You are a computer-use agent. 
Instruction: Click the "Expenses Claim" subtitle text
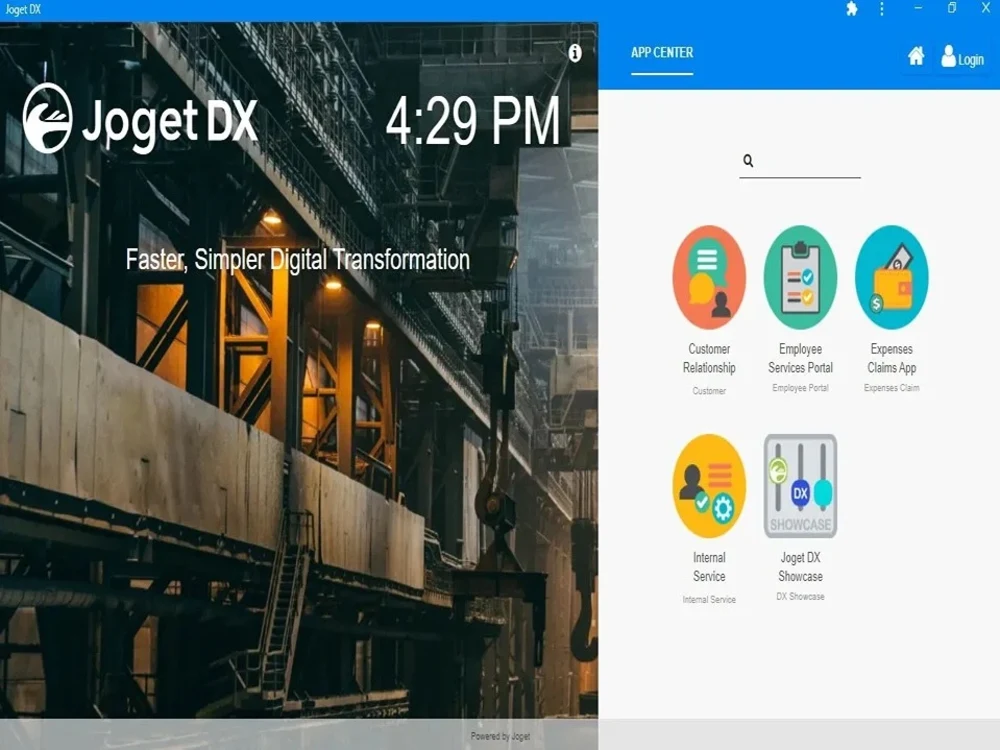[892, 388]
